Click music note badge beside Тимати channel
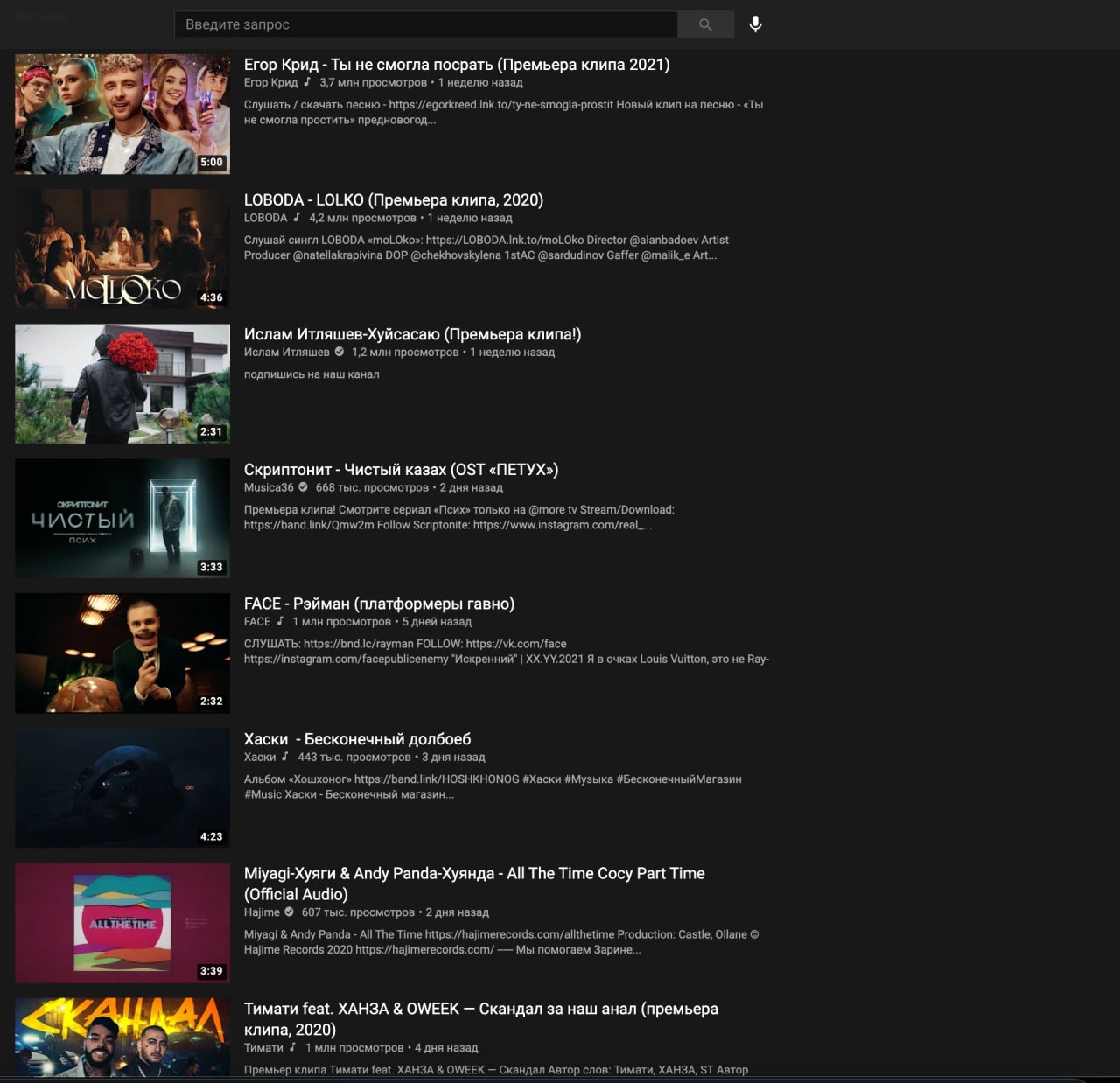Image resolution: width=1120 pixels, height=1083 pixels. pos(293,1046)
